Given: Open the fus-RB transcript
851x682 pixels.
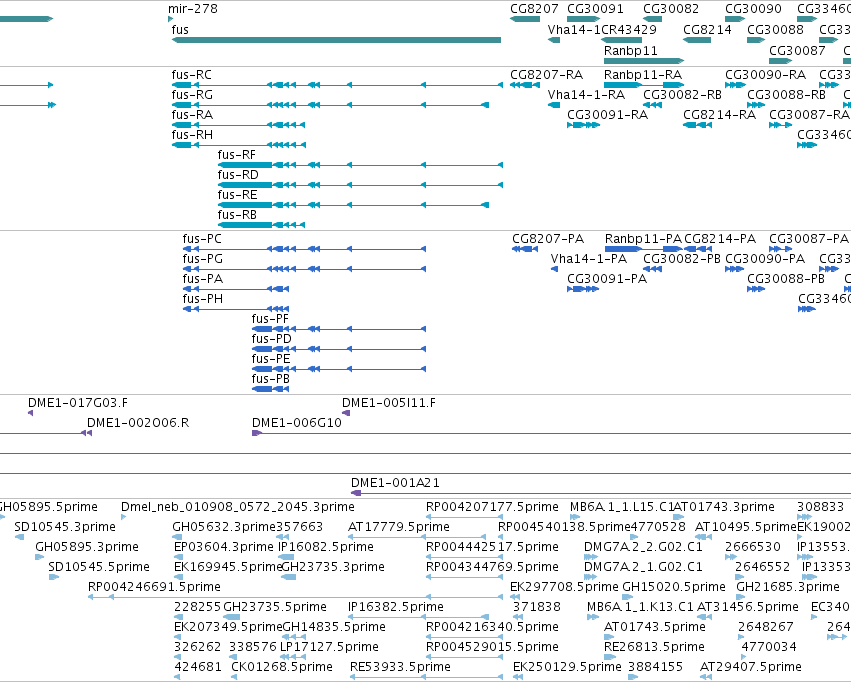Looking at the screenshot, I should 262,225.
